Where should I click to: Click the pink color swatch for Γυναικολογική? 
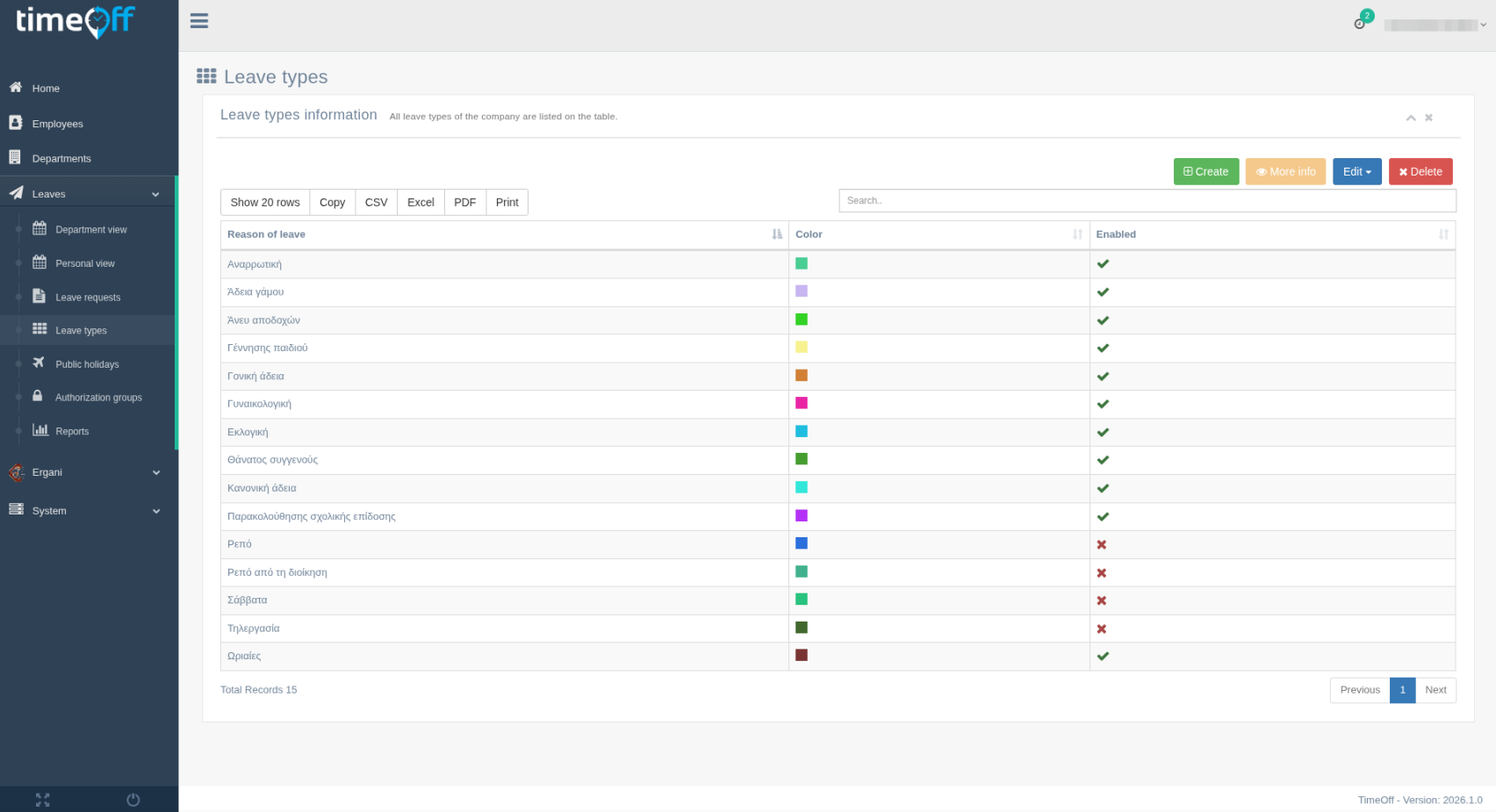pyautogui.click(x=801, y=403)
